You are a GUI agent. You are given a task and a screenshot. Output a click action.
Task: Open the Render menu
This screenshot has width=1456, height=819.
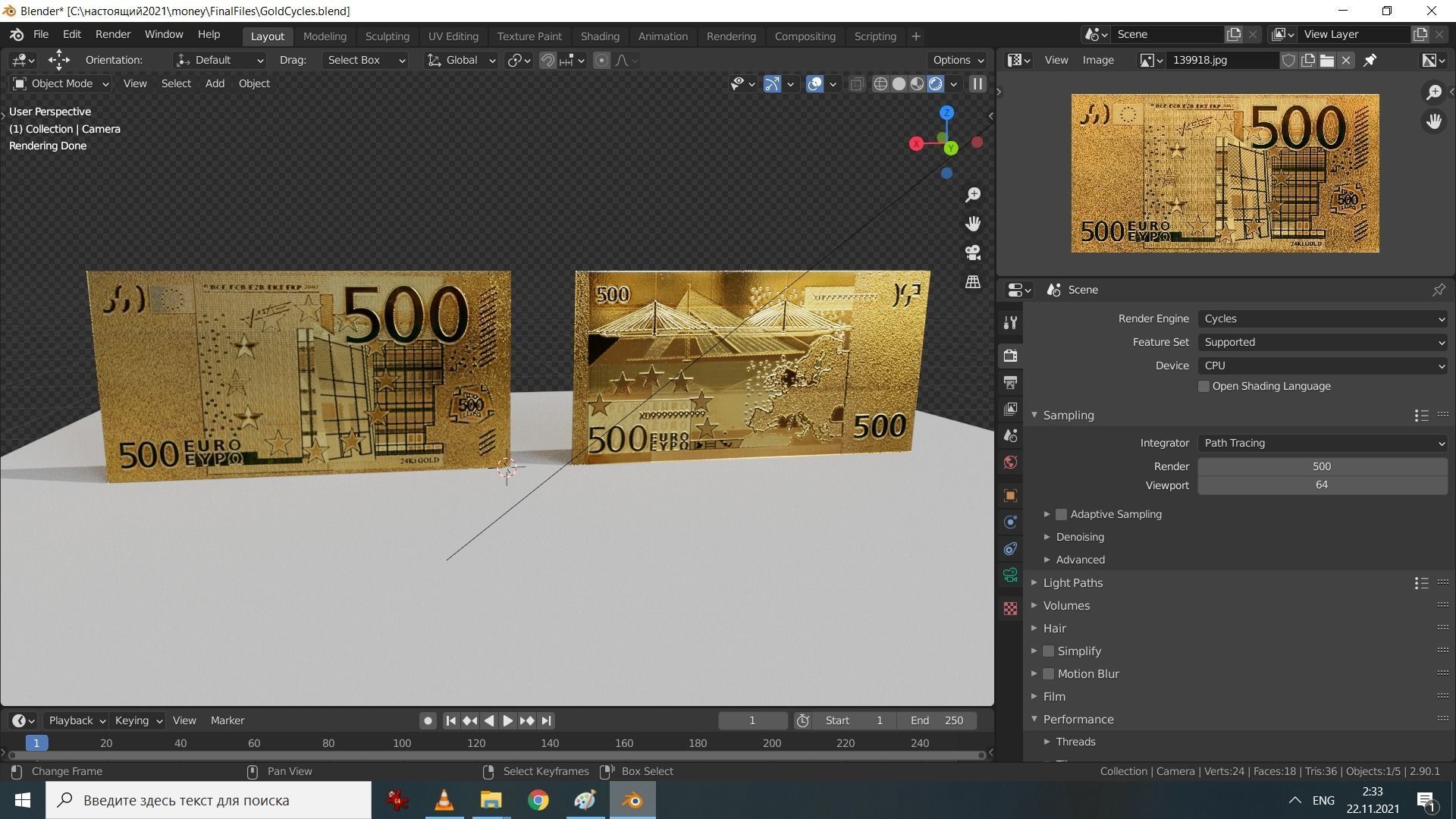[112, 34]
